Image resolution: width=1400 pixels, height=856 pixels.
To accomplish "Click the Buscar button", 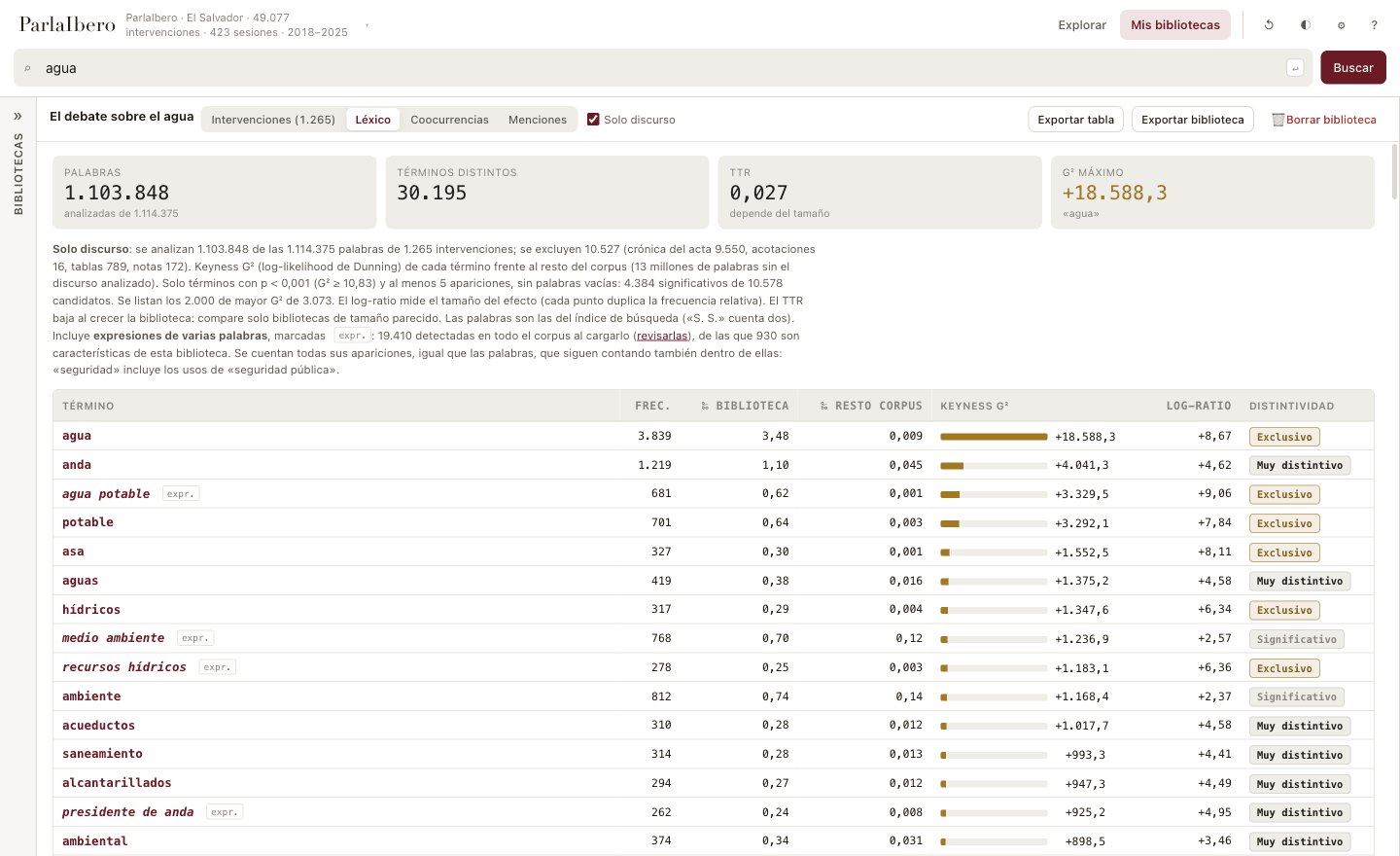I will pos(1353,68).
